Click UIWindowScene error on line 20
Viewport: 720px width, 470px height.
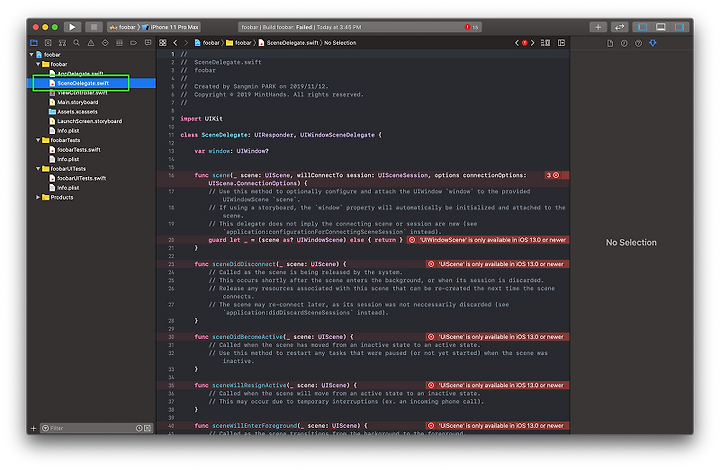click(x=488, y=240)
